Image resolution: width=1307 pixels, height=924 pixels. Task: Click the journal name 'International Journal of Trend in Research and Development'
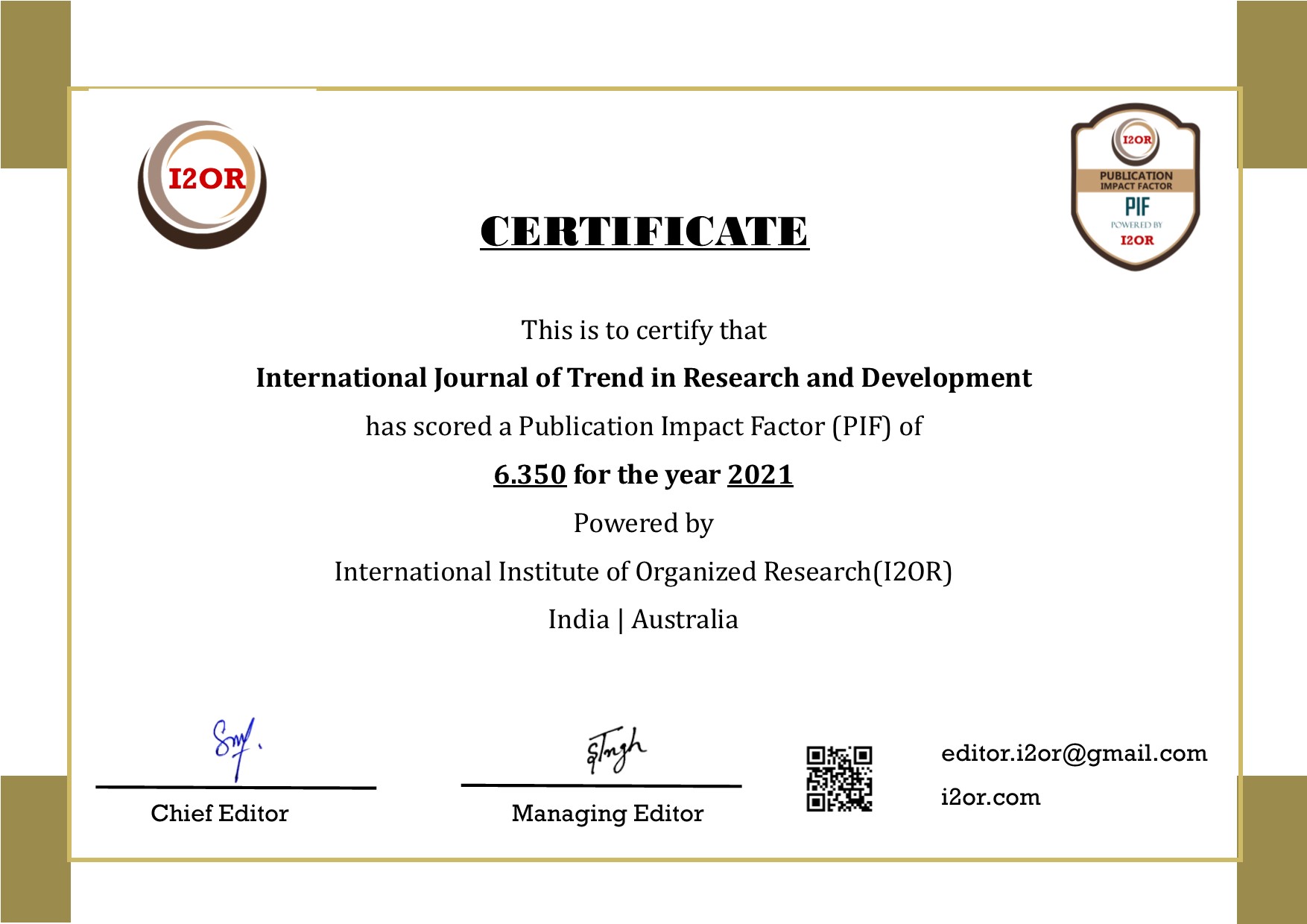644,378
